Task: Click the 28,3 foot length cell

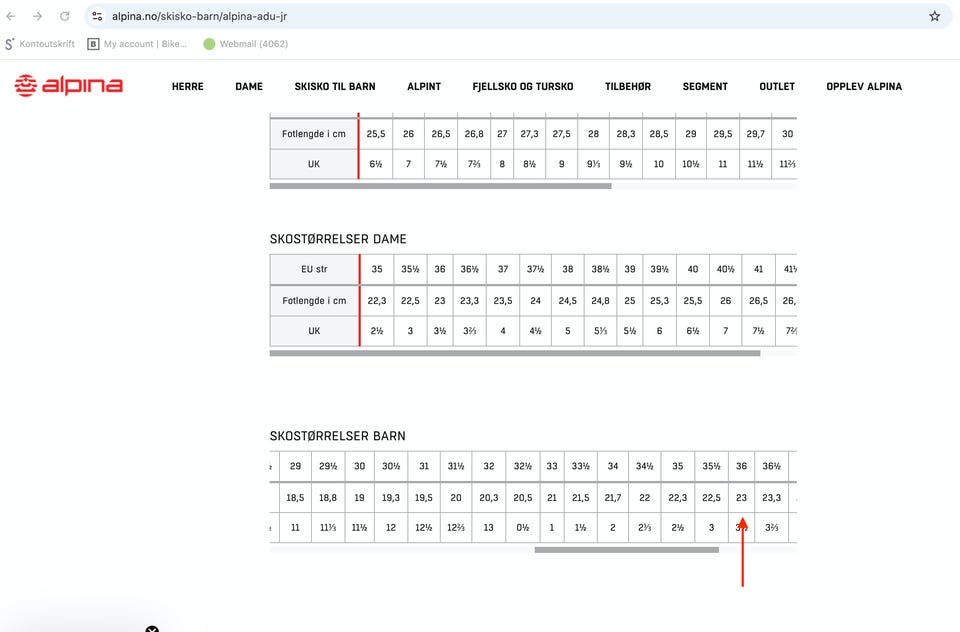Action: coord(626,134)
